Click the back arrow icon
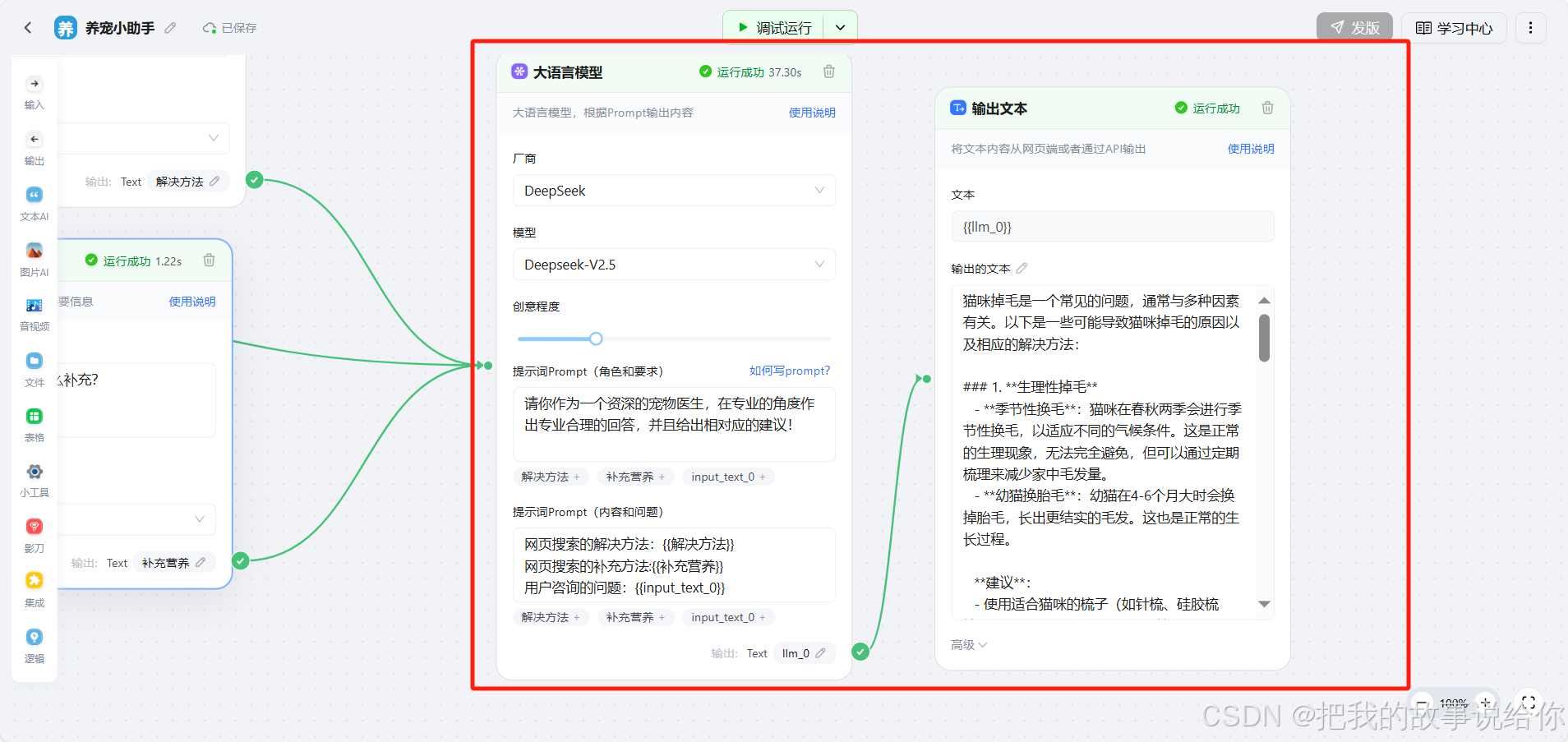This screenshot has width=1568, height=742. [28, 28]
